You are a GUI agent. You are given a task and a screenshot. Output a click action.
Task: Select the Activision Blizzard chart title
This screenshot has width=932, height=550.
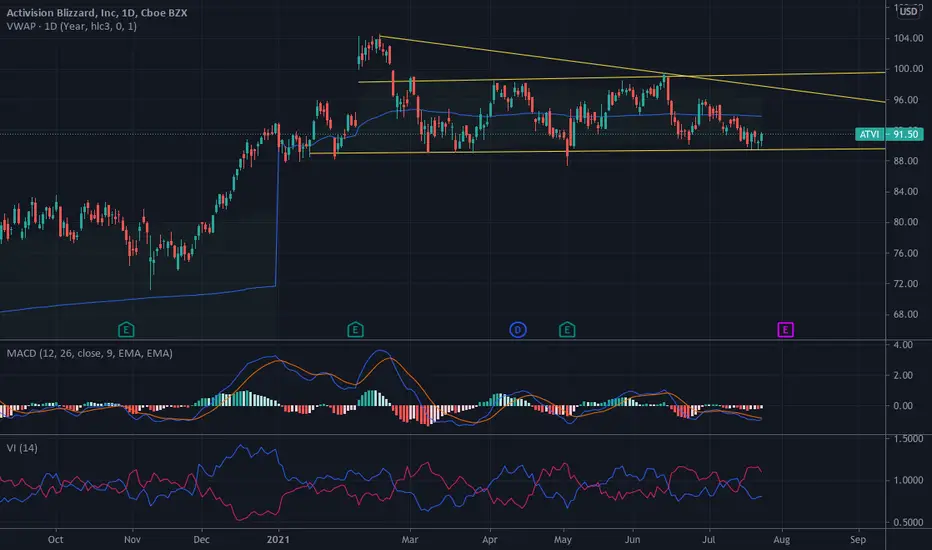click(x=97, y=12)
